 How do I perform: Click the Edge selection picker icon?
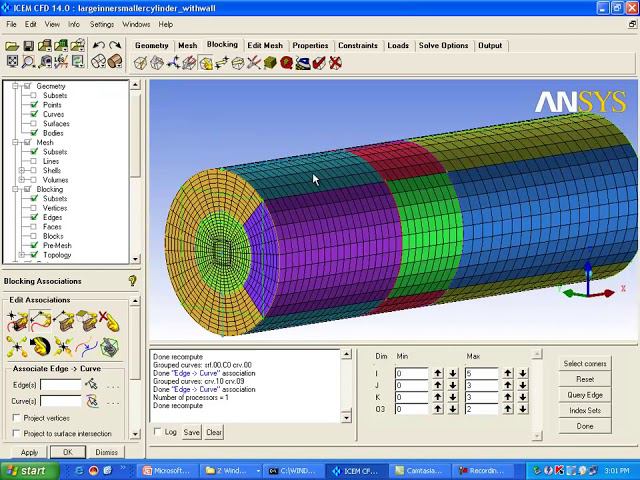click(x=91, y=384)
